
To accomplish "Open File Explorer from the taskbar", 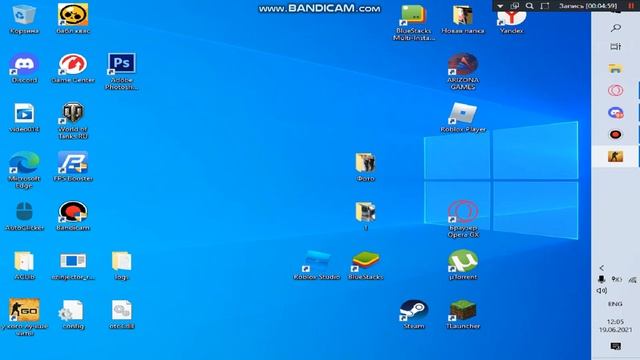I will (616, 69).
